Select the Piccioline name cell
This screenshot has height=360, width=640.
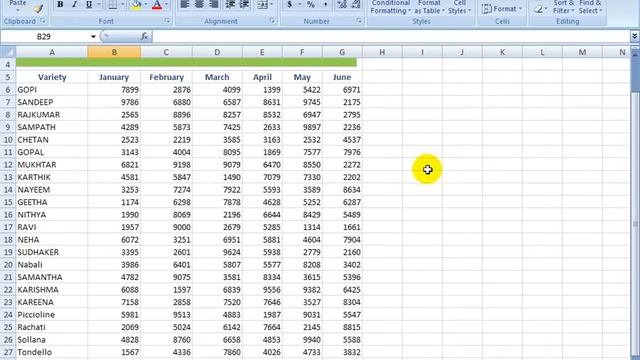52,315
